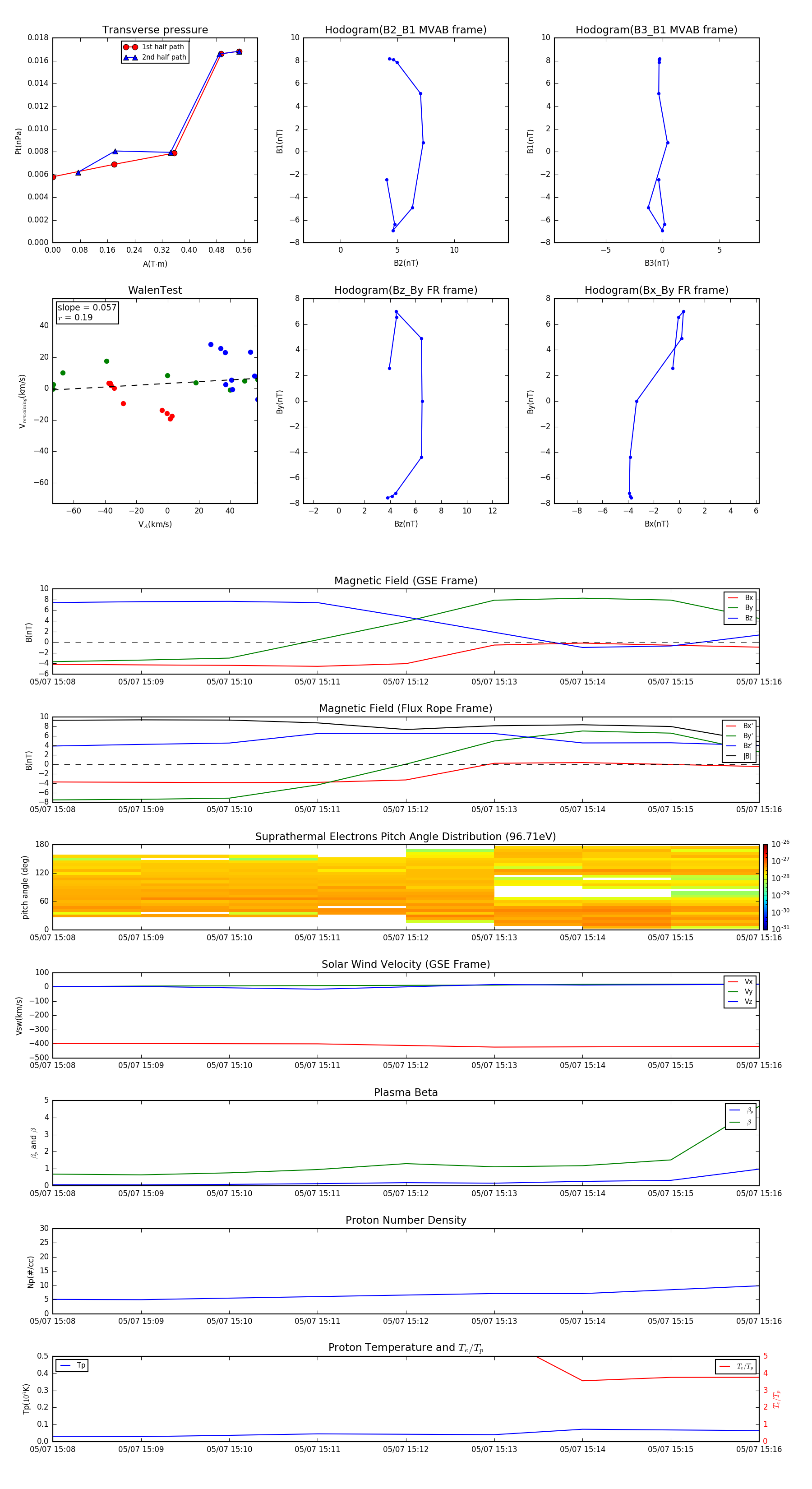Image resolution: width=812 pixels, height=1489 pixels.
Task: Click the 'A(T·m)' x-axis label
Action: pos(155,264)
